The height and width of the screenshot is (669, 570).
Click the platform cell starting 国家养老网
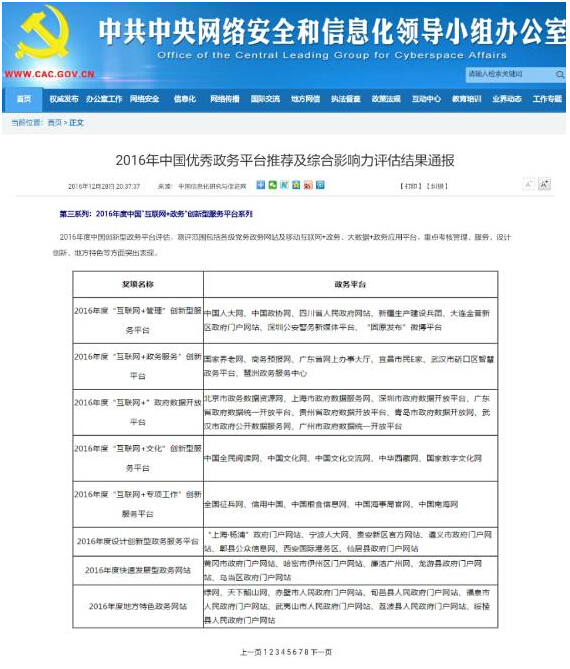pyautogui.click(x=350, y=366)
